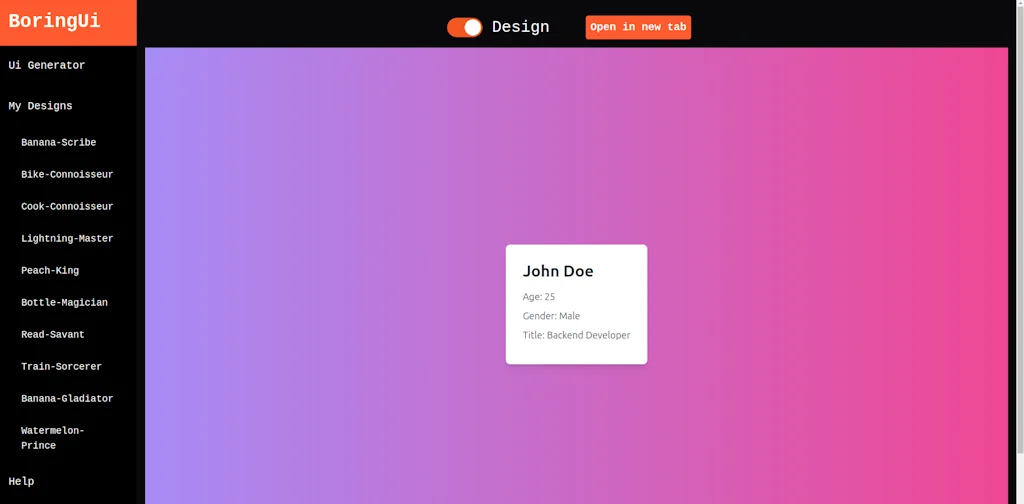Open the Bottle-Magician design
Viewport: 1024px width, 504px height.
(x=64, y=303)
